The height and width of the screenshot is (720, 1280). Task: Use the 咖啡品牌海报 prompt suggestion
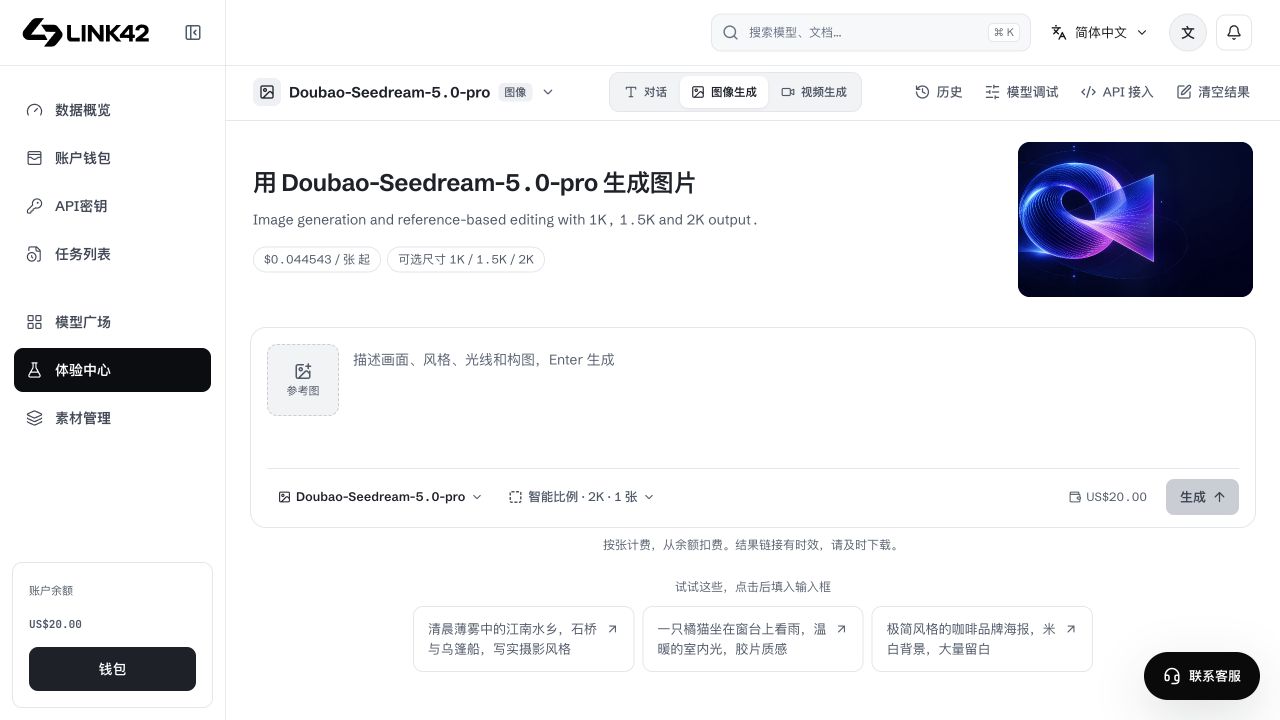982,639
